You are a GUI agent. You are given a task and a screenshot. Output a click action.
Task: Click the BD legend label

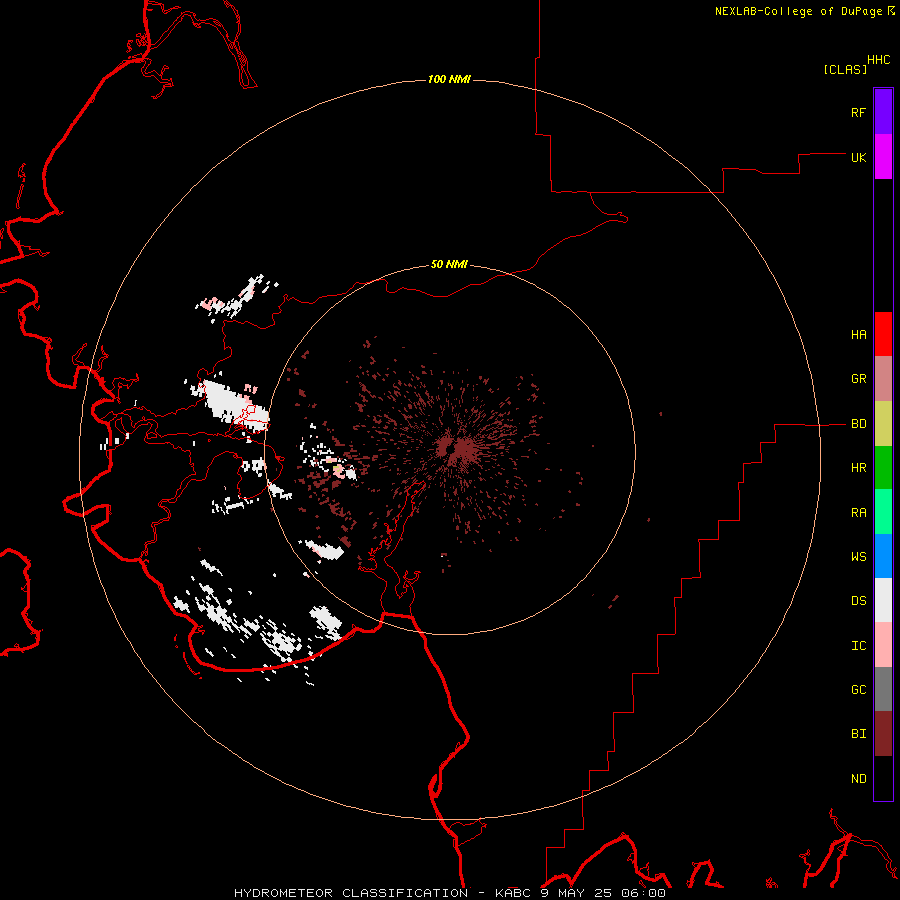click(x=858, y=424)
